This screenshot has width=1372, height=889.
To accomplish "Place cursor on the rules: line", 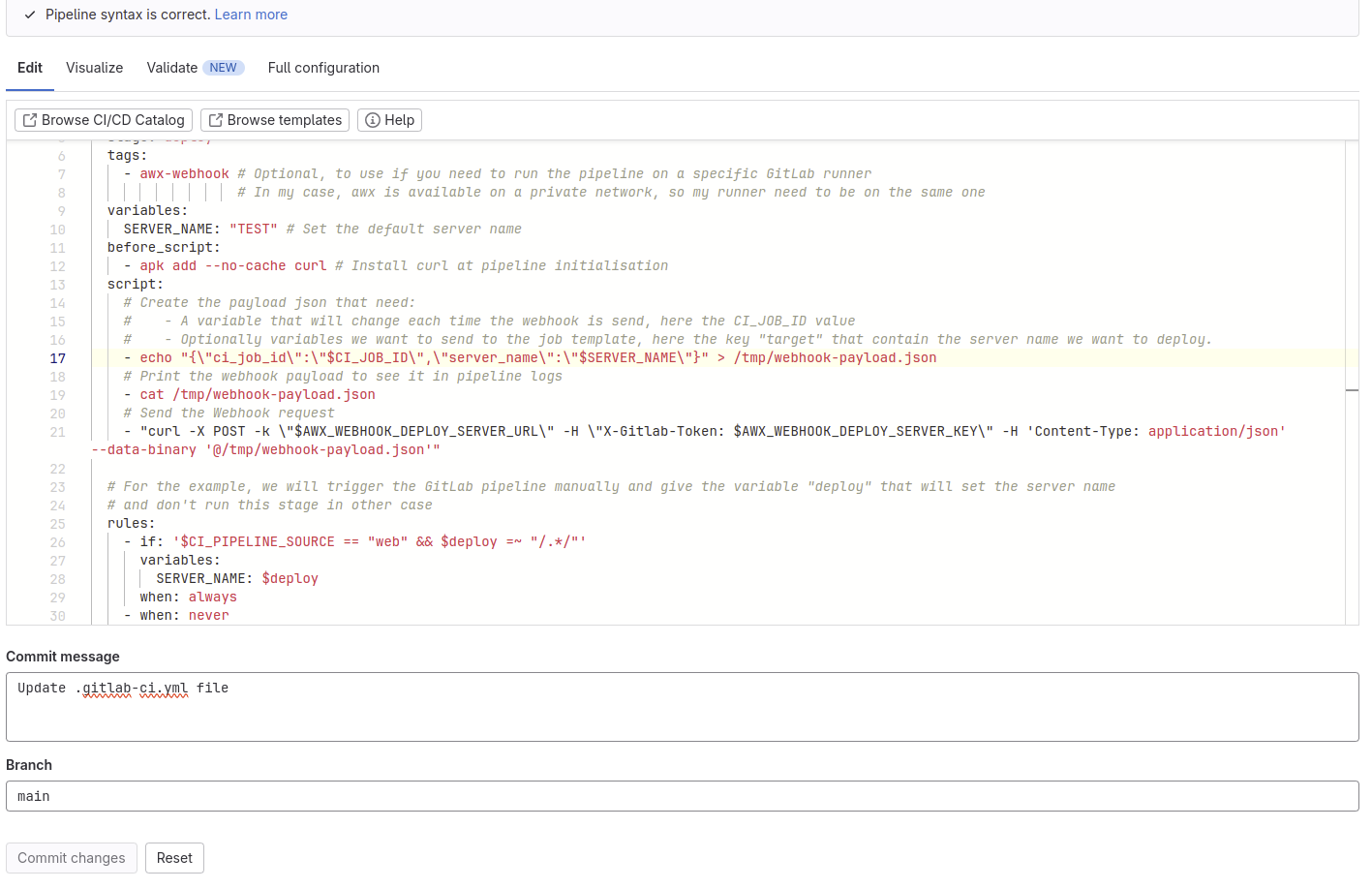I will (131, 524).
